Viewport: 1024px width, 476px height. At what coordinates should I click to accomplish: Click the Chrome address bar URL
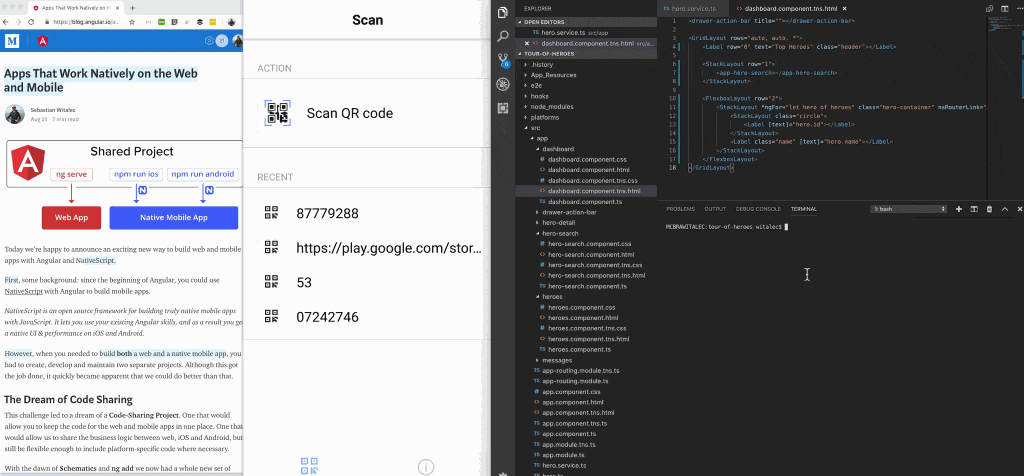[x=86, y=22]
